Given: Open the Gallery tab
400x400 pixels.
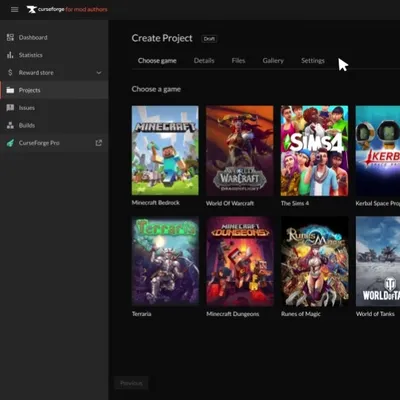Looking at the screenshot, I should point(273,61).
